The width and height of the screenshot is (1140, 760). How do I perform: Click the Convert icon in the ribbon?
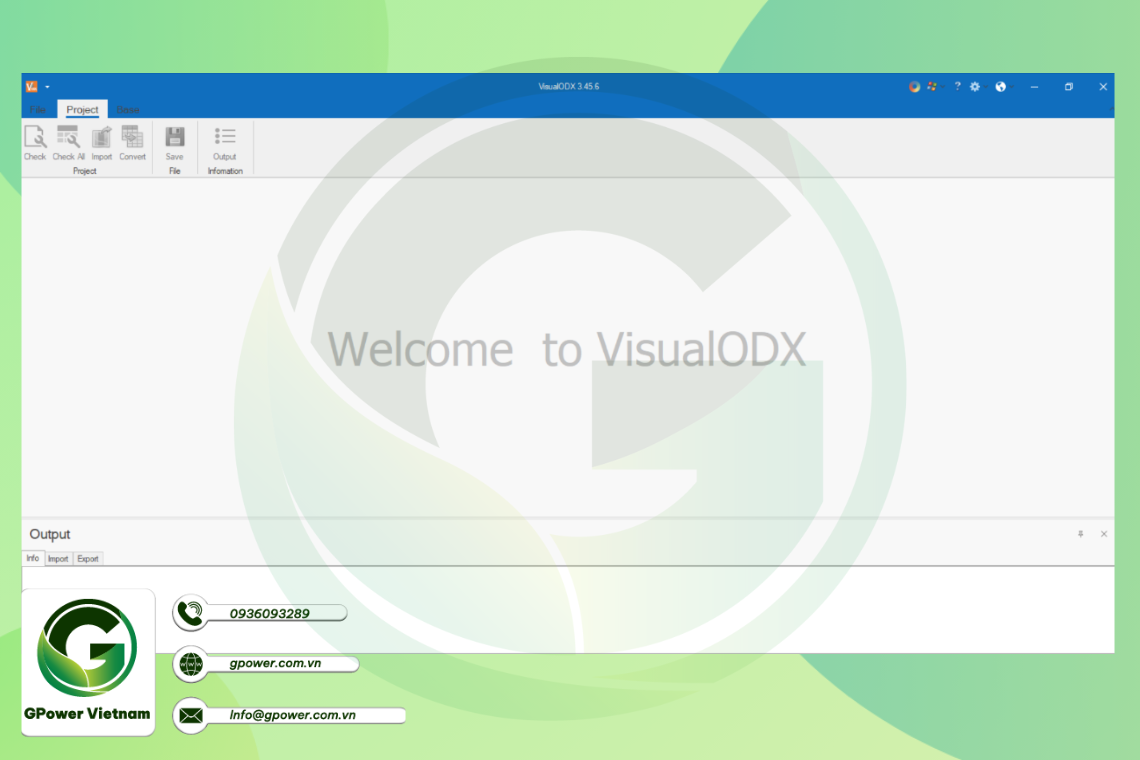[x=132, y=143]
